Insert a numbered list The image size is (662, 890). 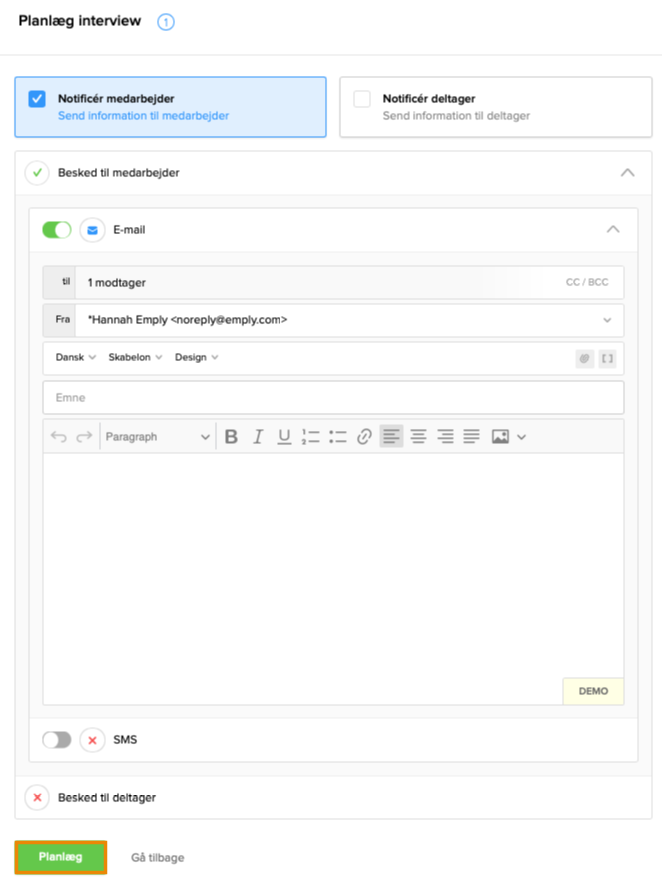point(311,437)
